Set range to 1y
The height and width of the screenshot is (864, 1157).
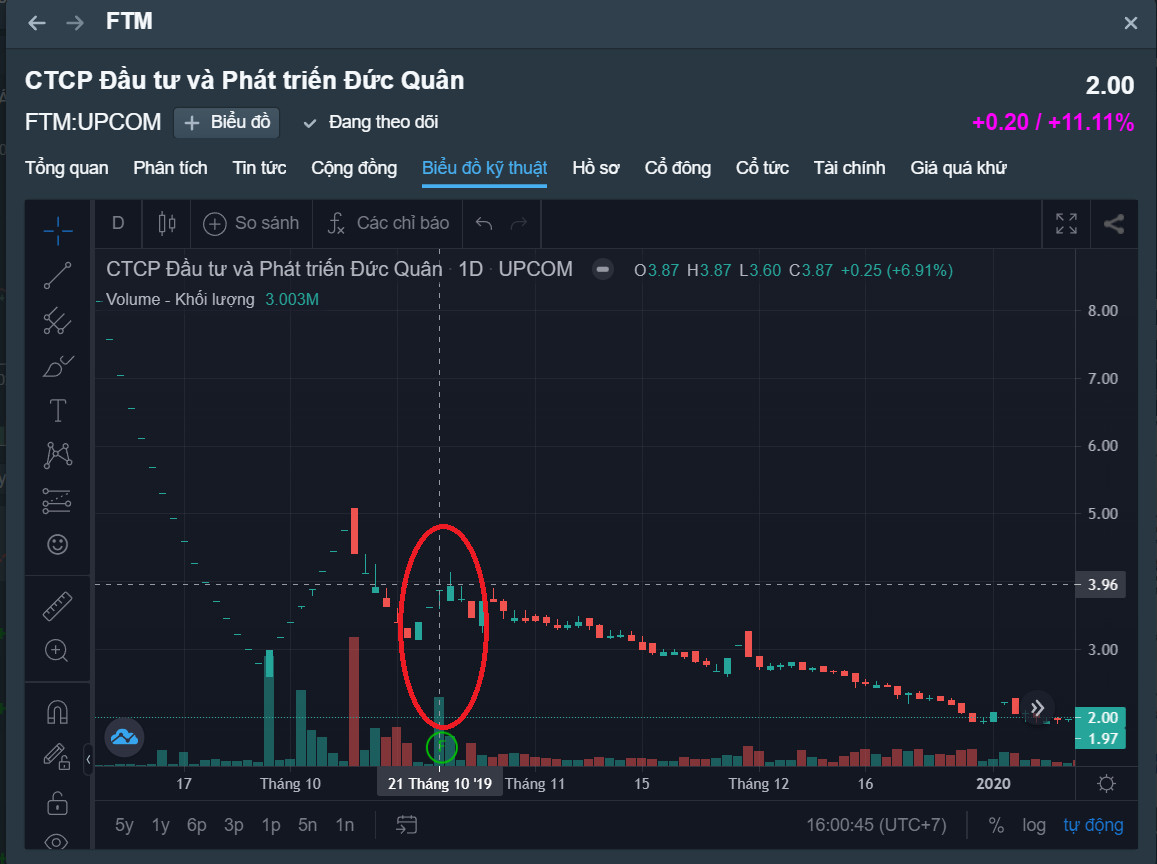tap(160, 825)
